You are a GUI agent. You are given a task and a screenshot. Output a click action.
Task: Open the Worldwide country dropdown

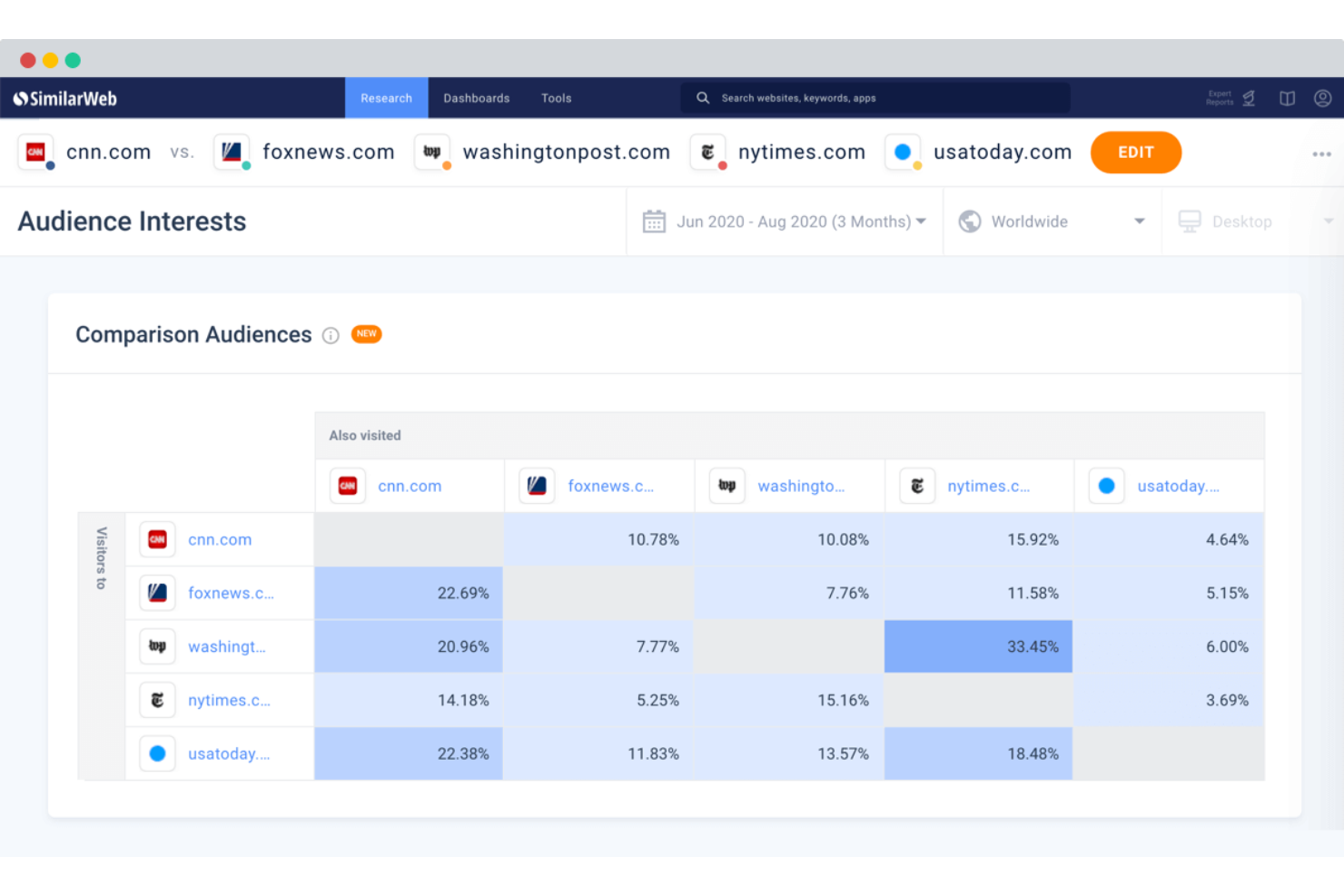click(x=1052, y=222)
